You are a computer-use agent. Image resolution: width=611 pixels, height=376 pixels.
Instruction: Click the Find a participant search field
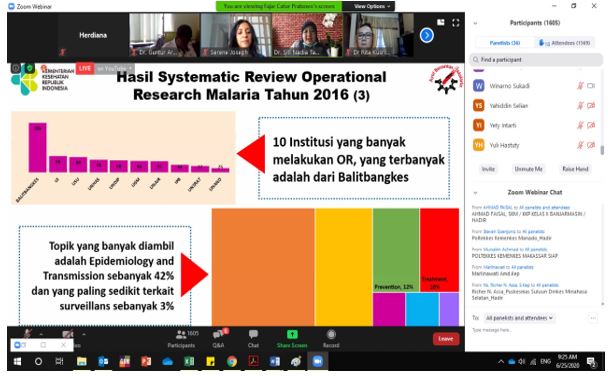[x=536, y=60]
